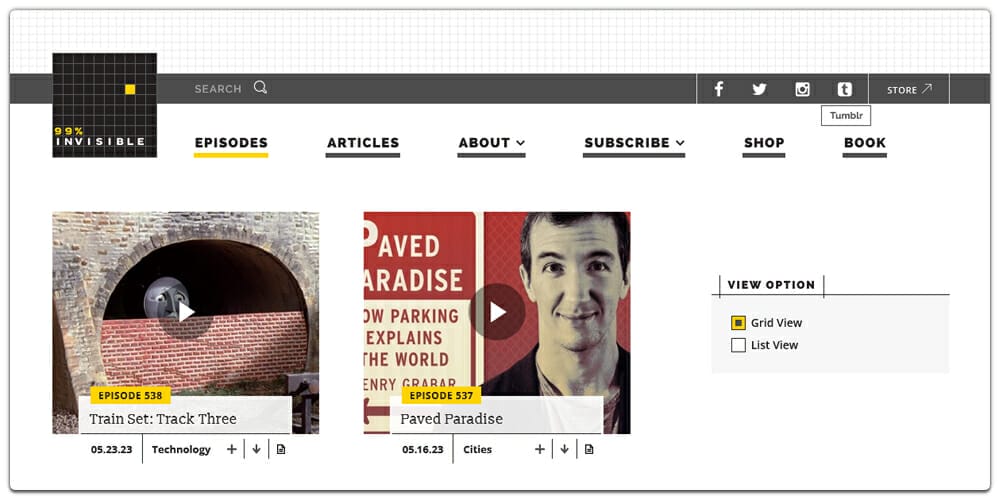The image size is (1000, 500).
Task: Click the 99% Invisible logo
Action: click(105, 105)
